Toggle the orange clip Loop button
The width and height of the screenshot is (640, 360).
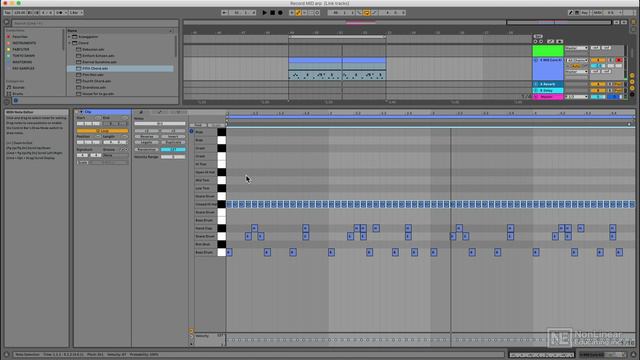tap(102, 131)
